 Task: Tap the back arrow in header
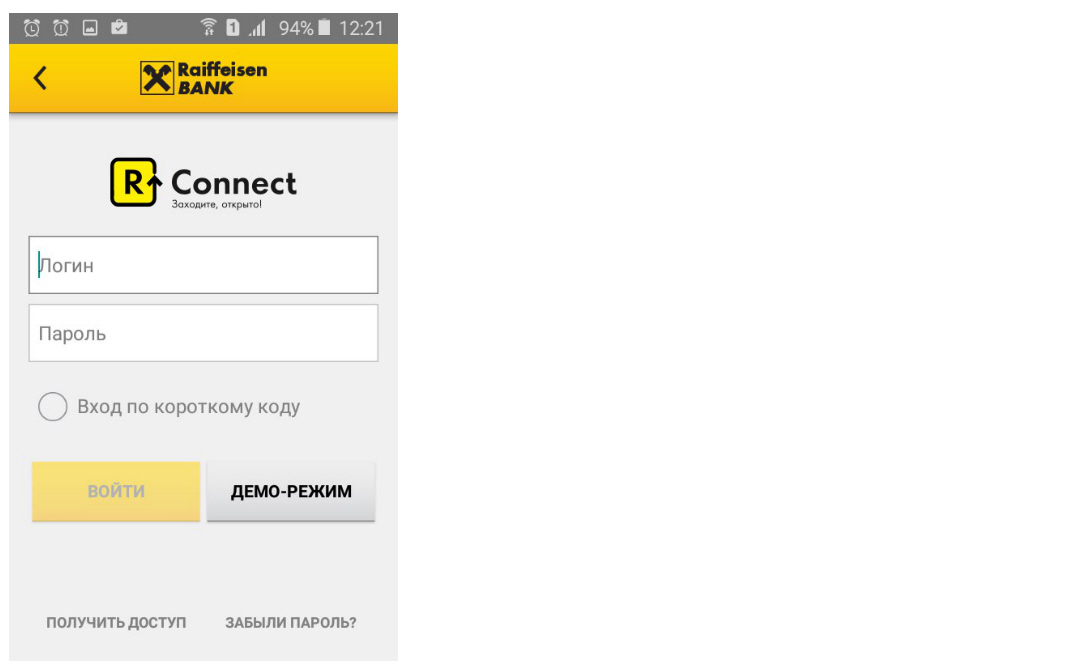click(40, 78)
